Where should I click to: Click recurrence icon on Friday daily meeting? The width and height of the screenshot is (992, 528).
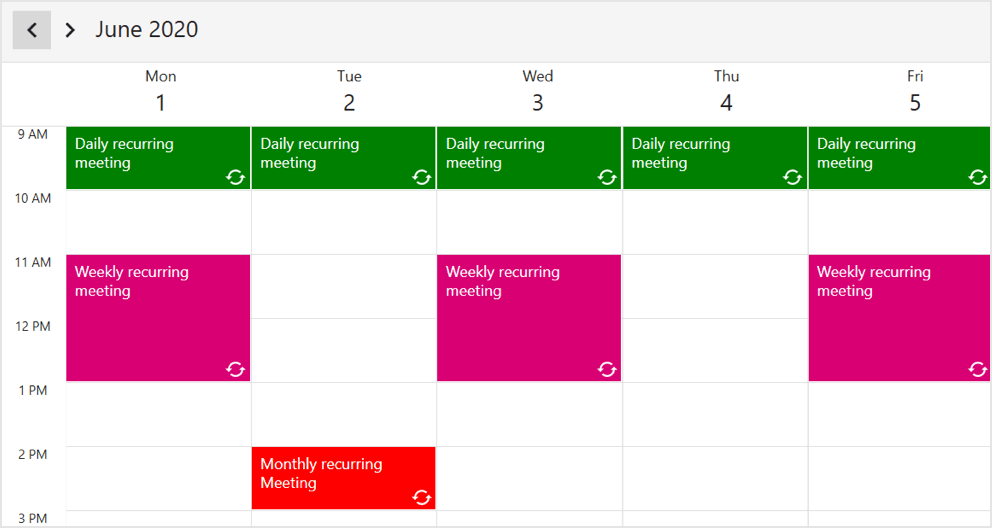click(978, 177)
